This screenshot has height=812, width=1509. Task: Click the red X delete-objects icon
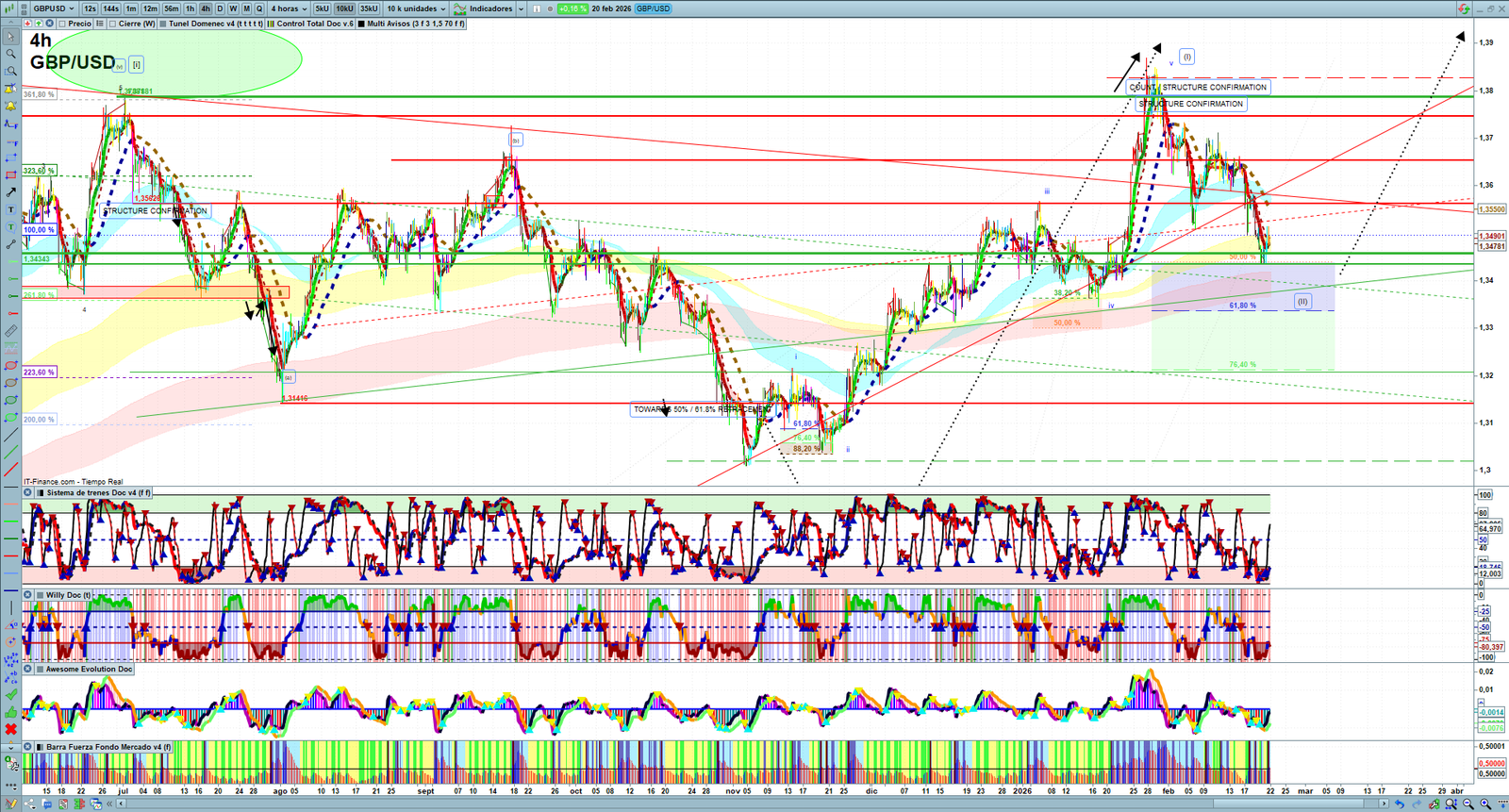click(11, 729)
